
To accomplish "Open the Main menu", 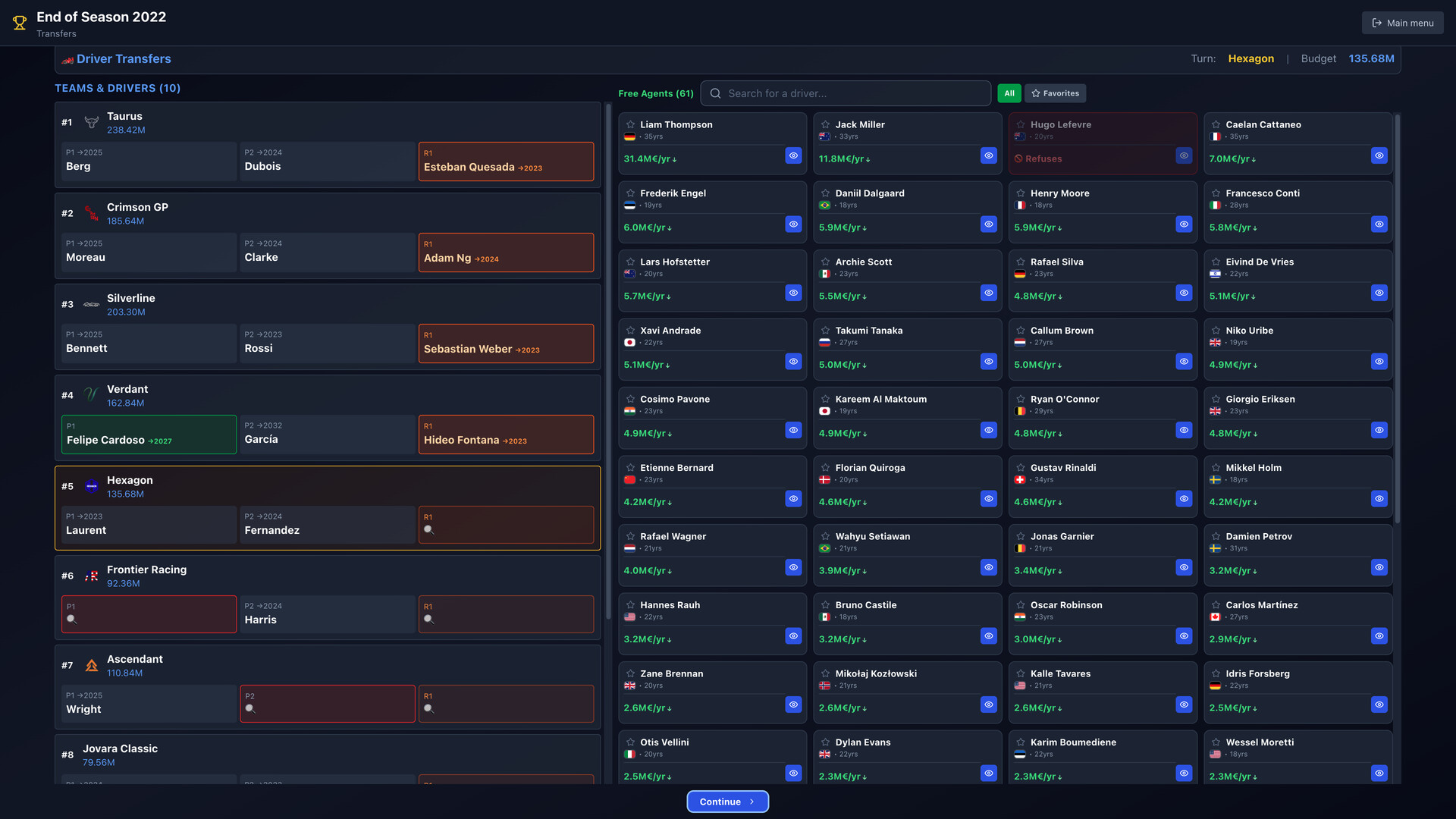I will (x=1402, y=23).
